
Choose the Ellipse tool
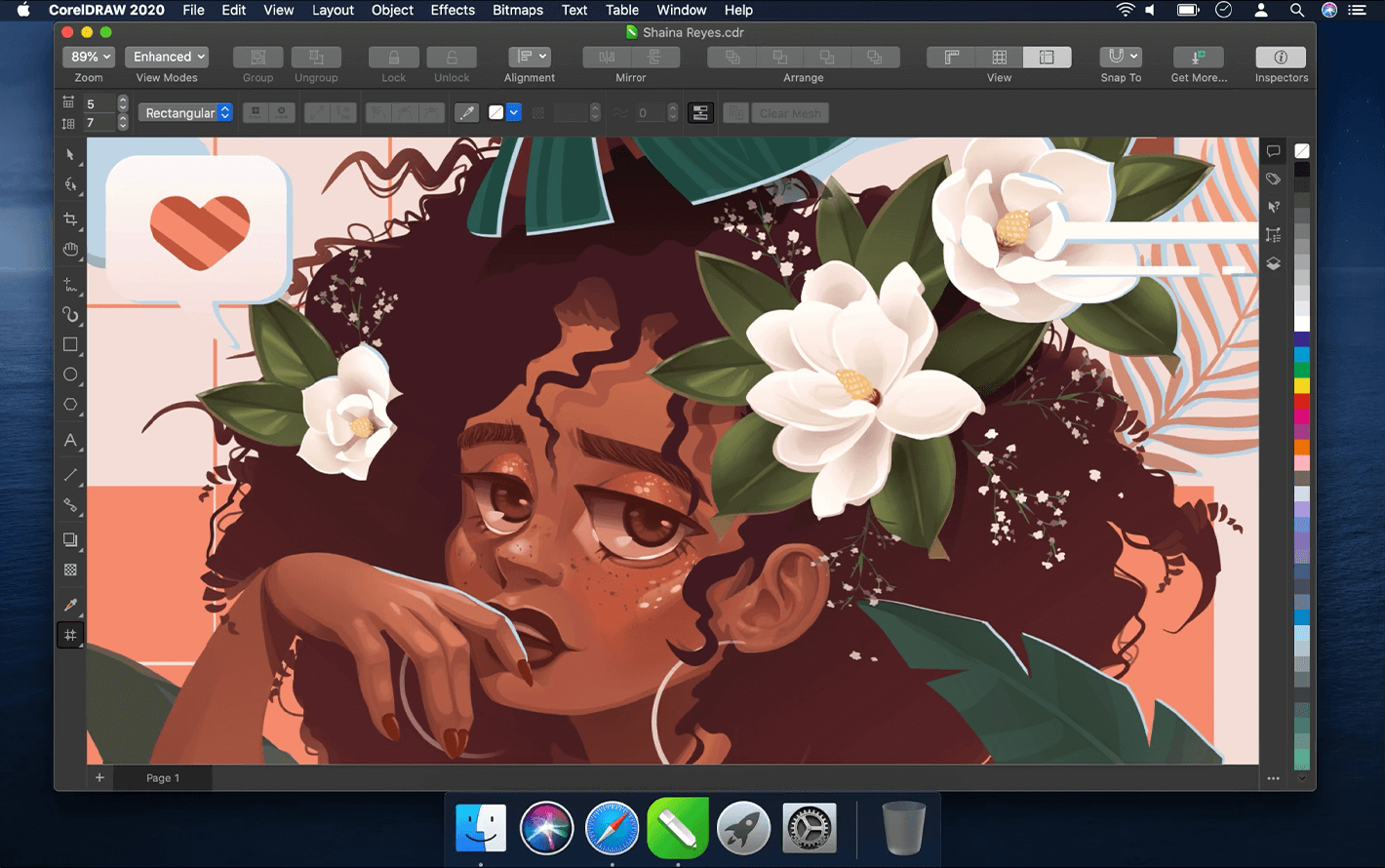[70, 375]
